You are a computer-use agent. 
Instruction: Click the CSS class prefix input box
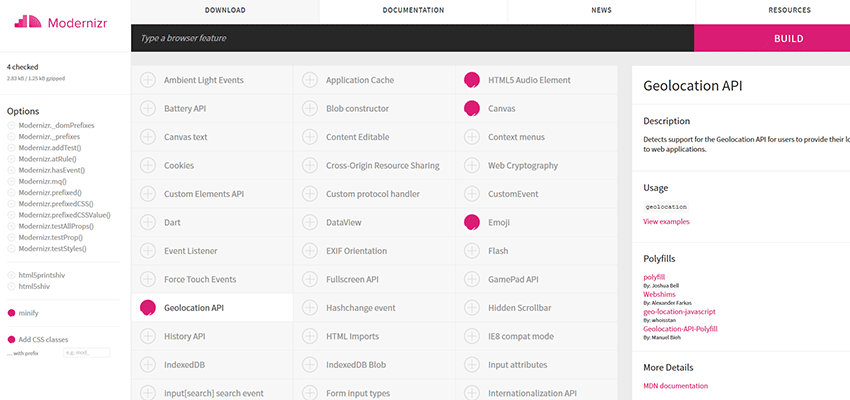(x=86, y=352)
